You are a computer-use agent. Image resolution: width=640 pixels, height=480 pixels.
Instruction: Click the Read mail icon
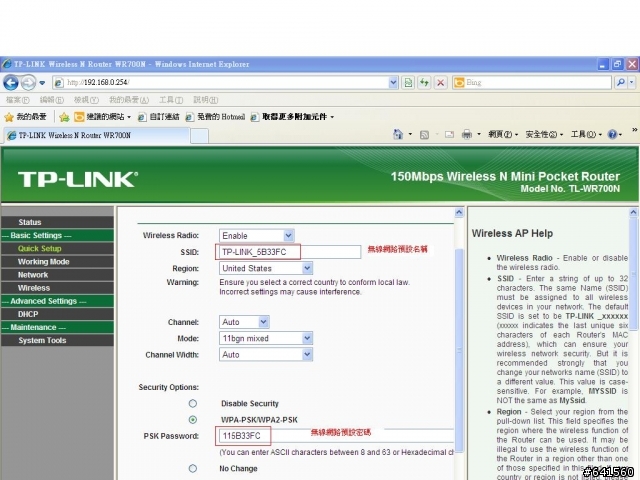pos(449,135)
